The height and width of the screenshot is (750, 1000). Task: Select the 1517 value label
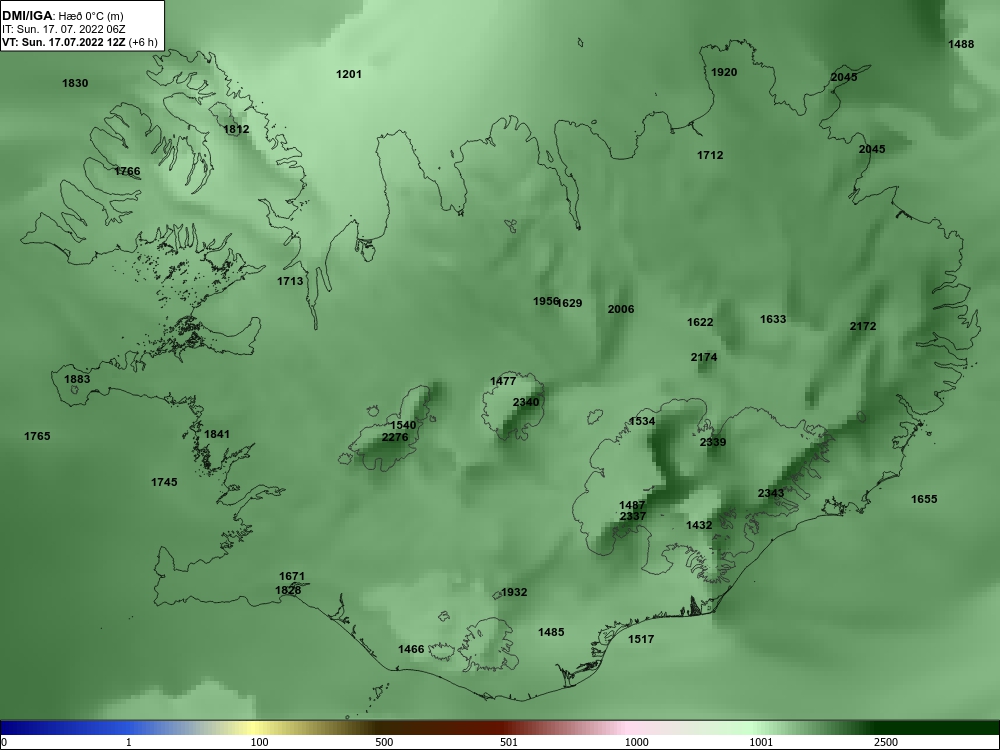[x=641, y=639]
